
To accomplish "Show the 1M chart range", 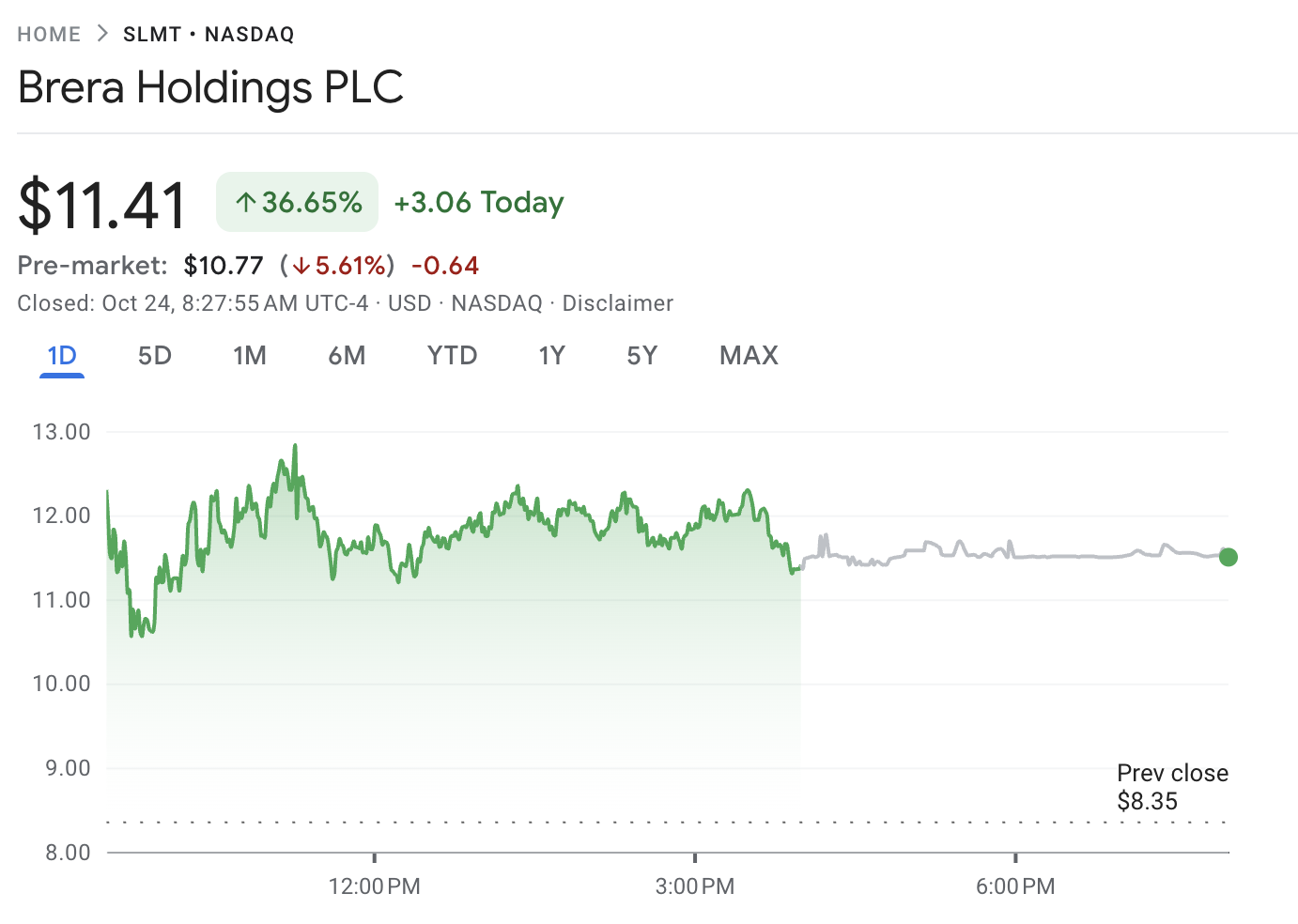I will 250,356.
